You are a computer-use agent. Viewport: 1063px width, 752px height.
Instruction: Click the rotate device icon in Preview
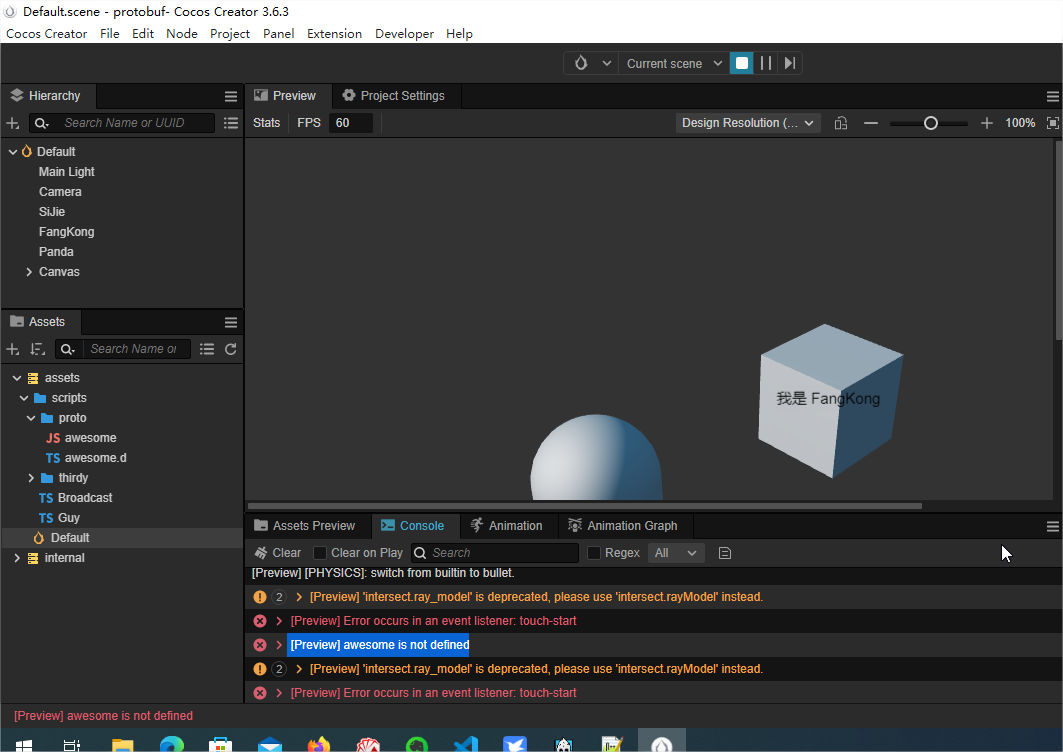click(841, 123)
